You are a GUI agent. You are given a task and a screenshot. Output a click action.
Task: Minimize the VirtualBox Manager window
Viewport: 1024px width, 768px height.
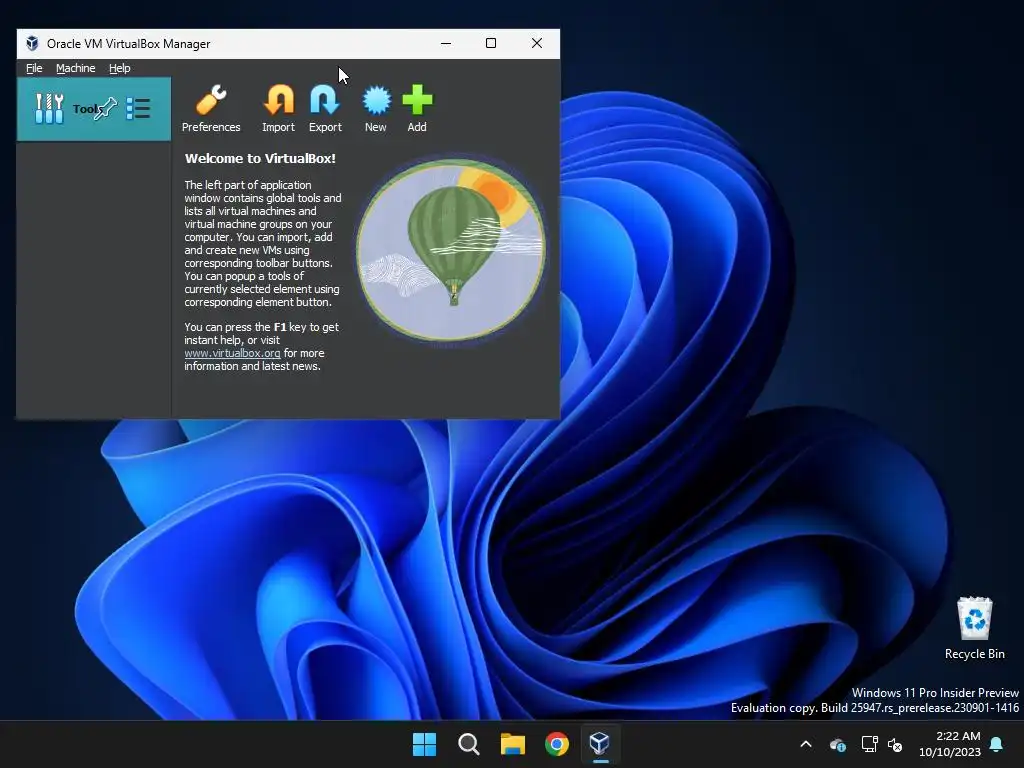point(446,44)
